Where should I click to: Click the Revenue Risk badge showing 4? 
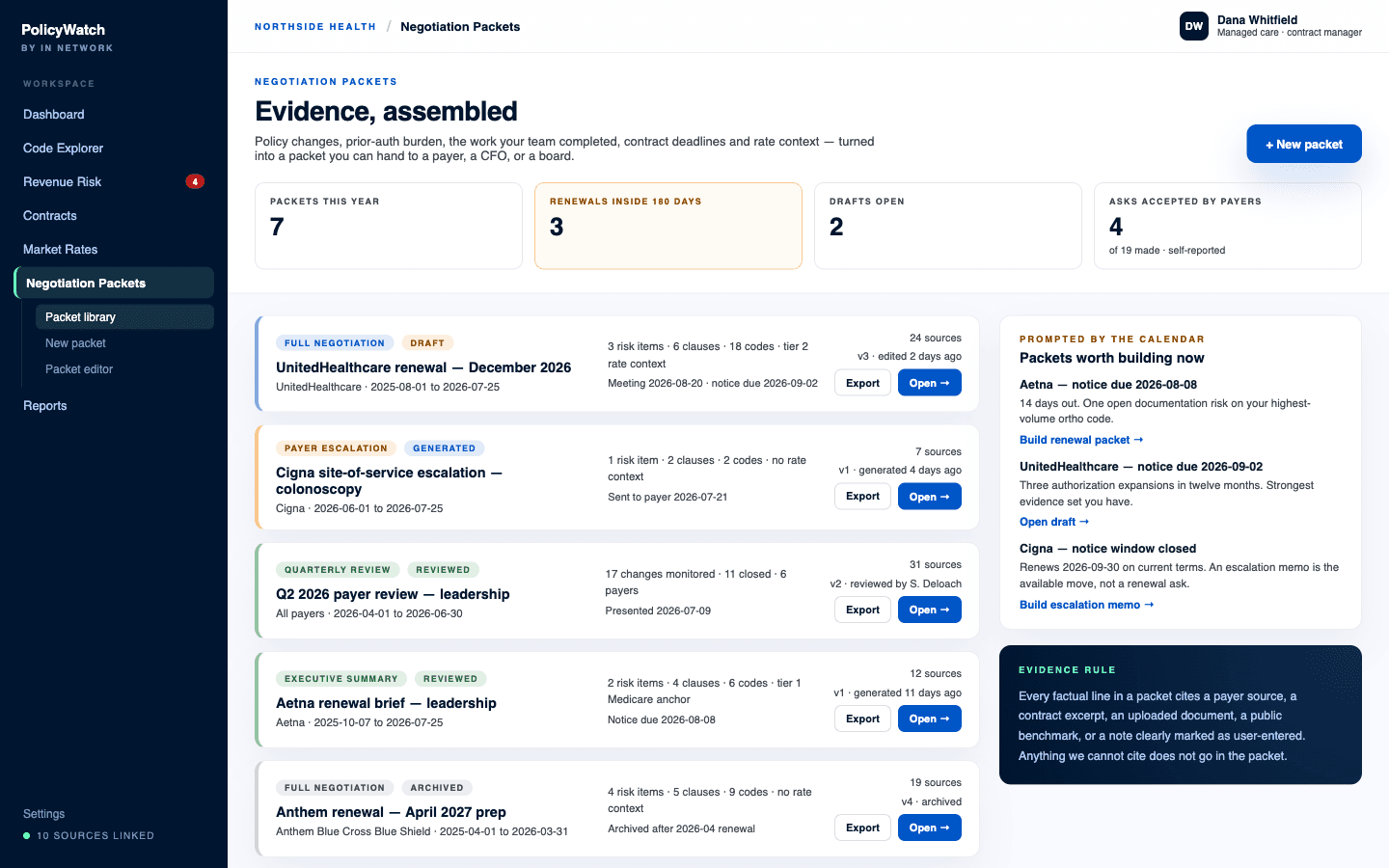click(195, 181)
